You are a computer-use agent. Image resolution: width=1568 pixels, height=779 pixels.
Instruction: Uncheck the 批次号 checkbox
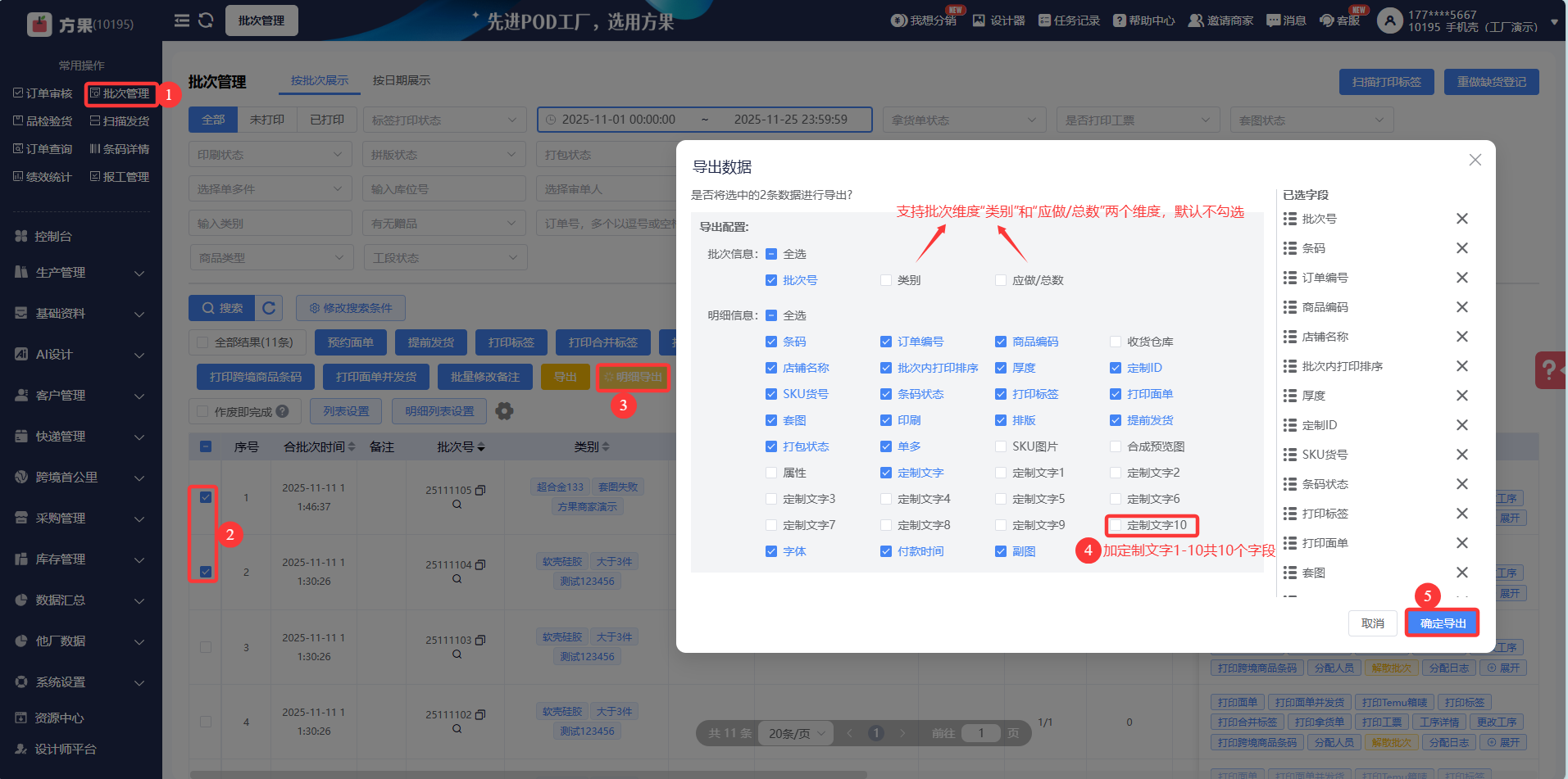[771, 280]
